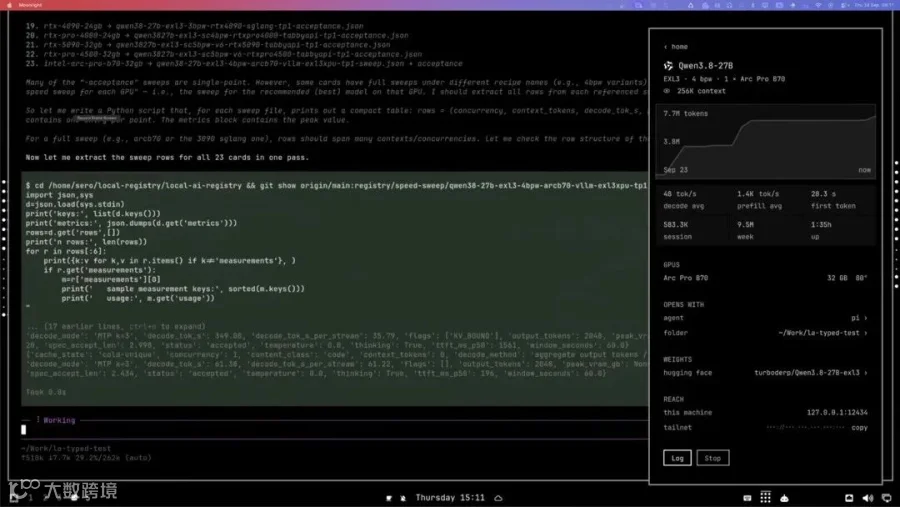Screen dimensions: 900x507
Task: Click the 1:35h up stat
Action: pos(821,230)
